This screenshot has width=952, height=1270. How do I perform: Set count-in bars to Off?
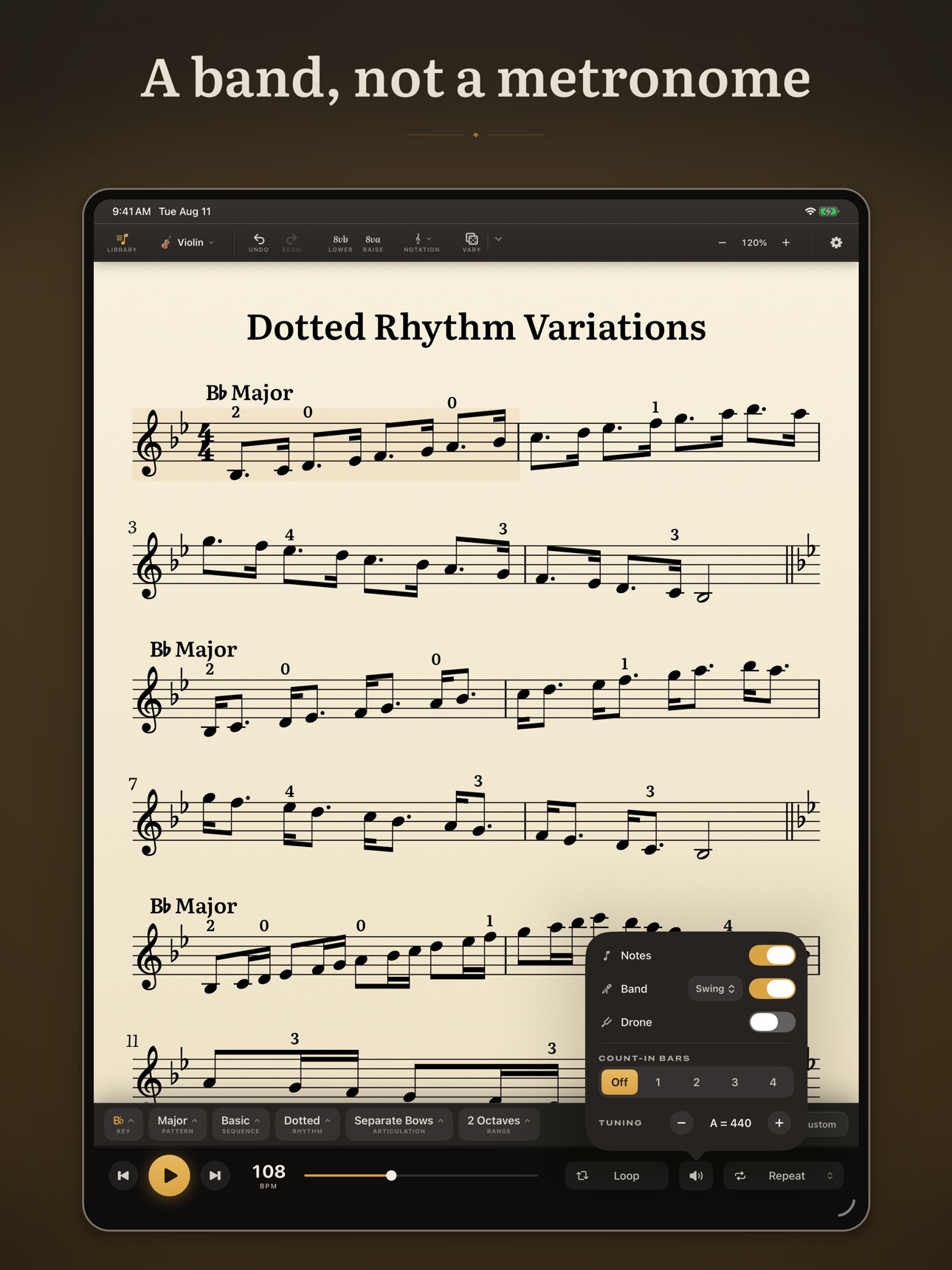(x=619, y=1082)
